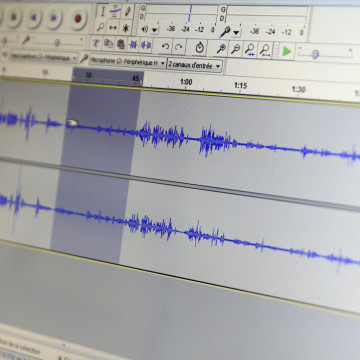Click the Skip to End button
This screenshot has height=360, width=360.
click(x=54, y=18)
